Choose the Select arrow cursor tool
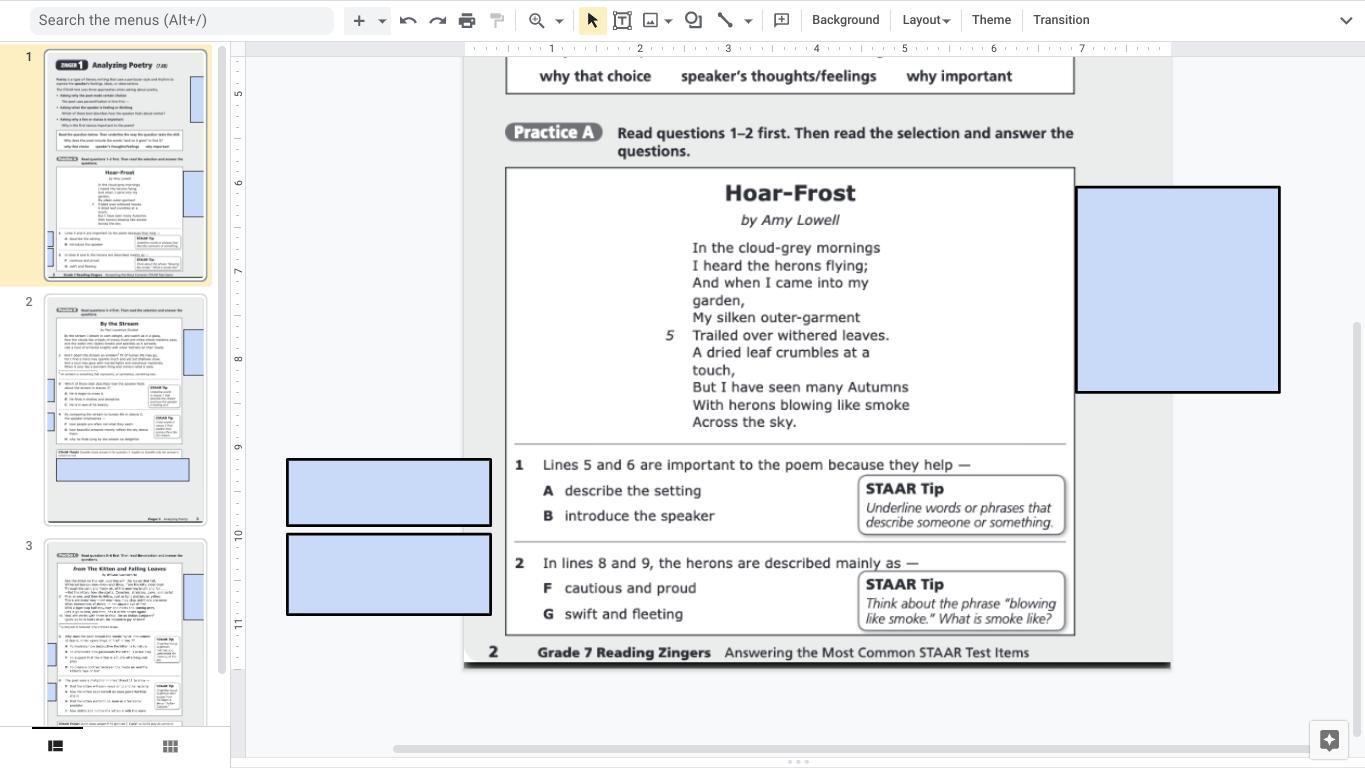 pos(592,20)
